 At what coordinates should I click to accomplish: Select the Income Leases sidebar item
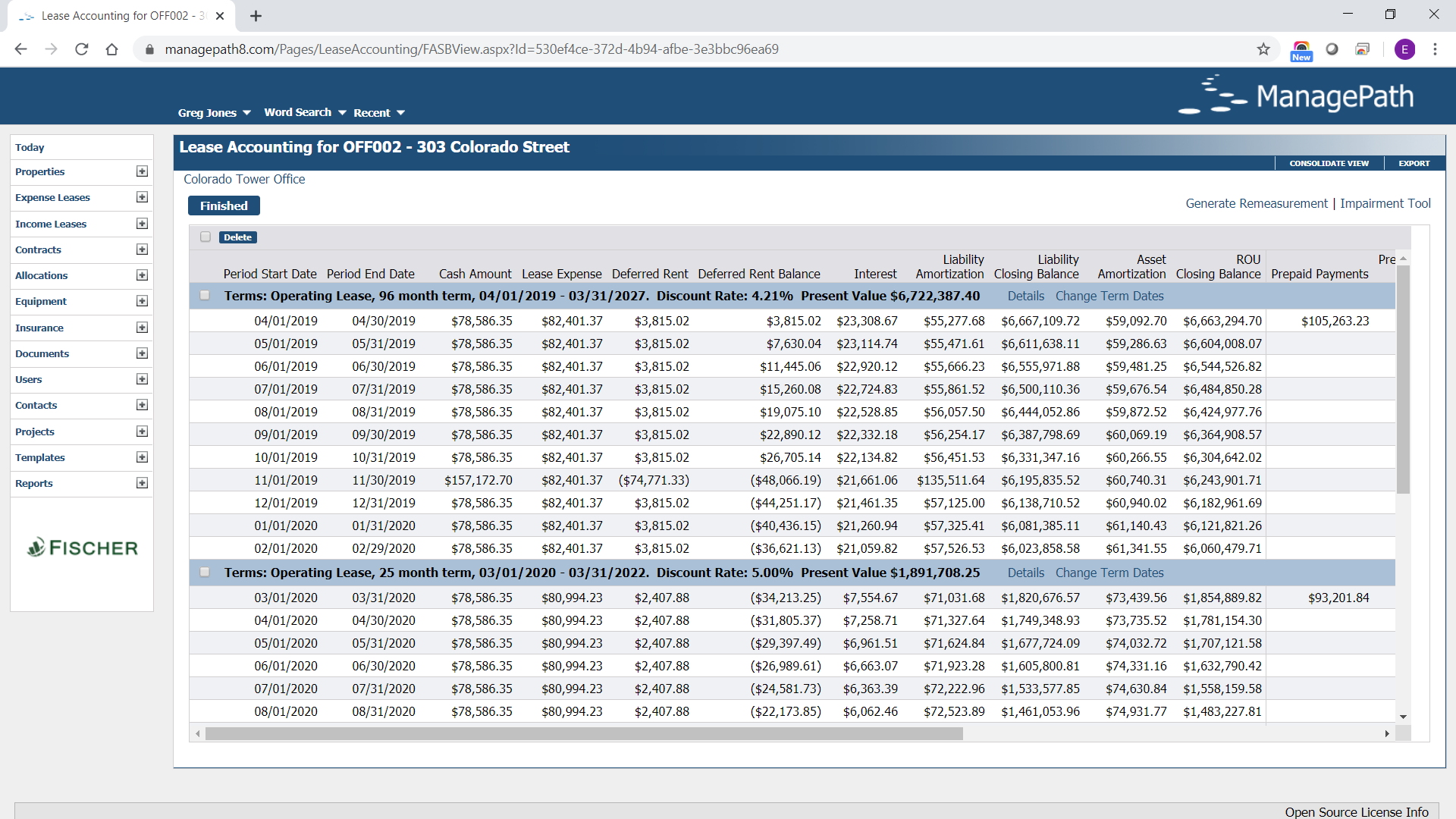[50, 224]
